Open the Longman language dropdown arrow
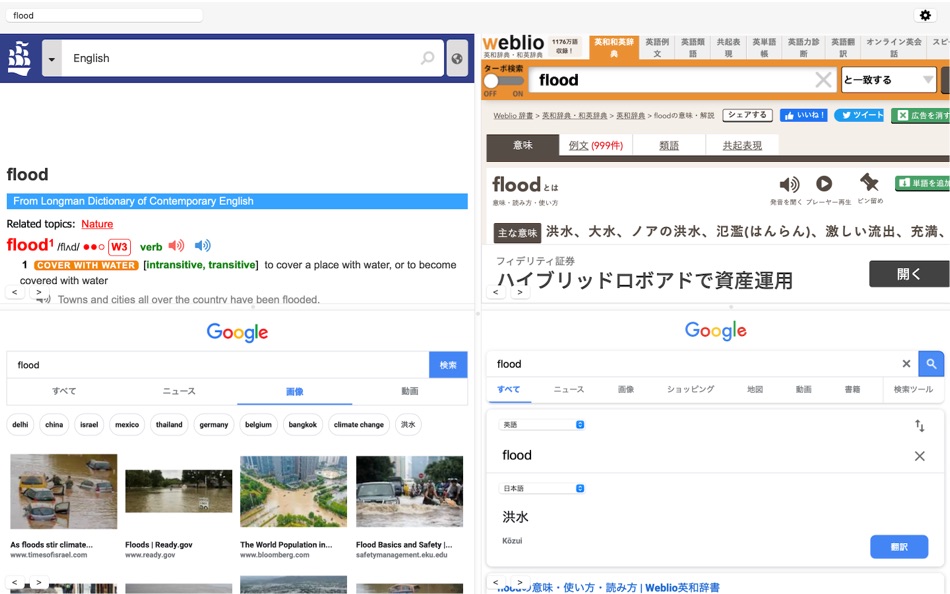Viewport: 950px width, 594px height. pyautogui.click(x=51, y=59)
